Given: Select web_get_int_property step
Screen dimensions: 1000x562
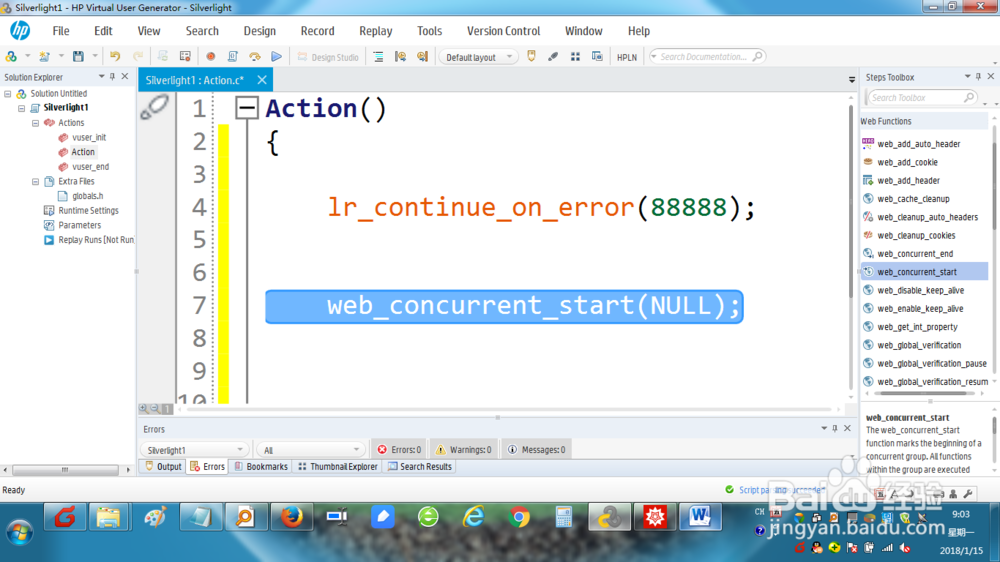Looking at the screenshot, I should [917, 327].
